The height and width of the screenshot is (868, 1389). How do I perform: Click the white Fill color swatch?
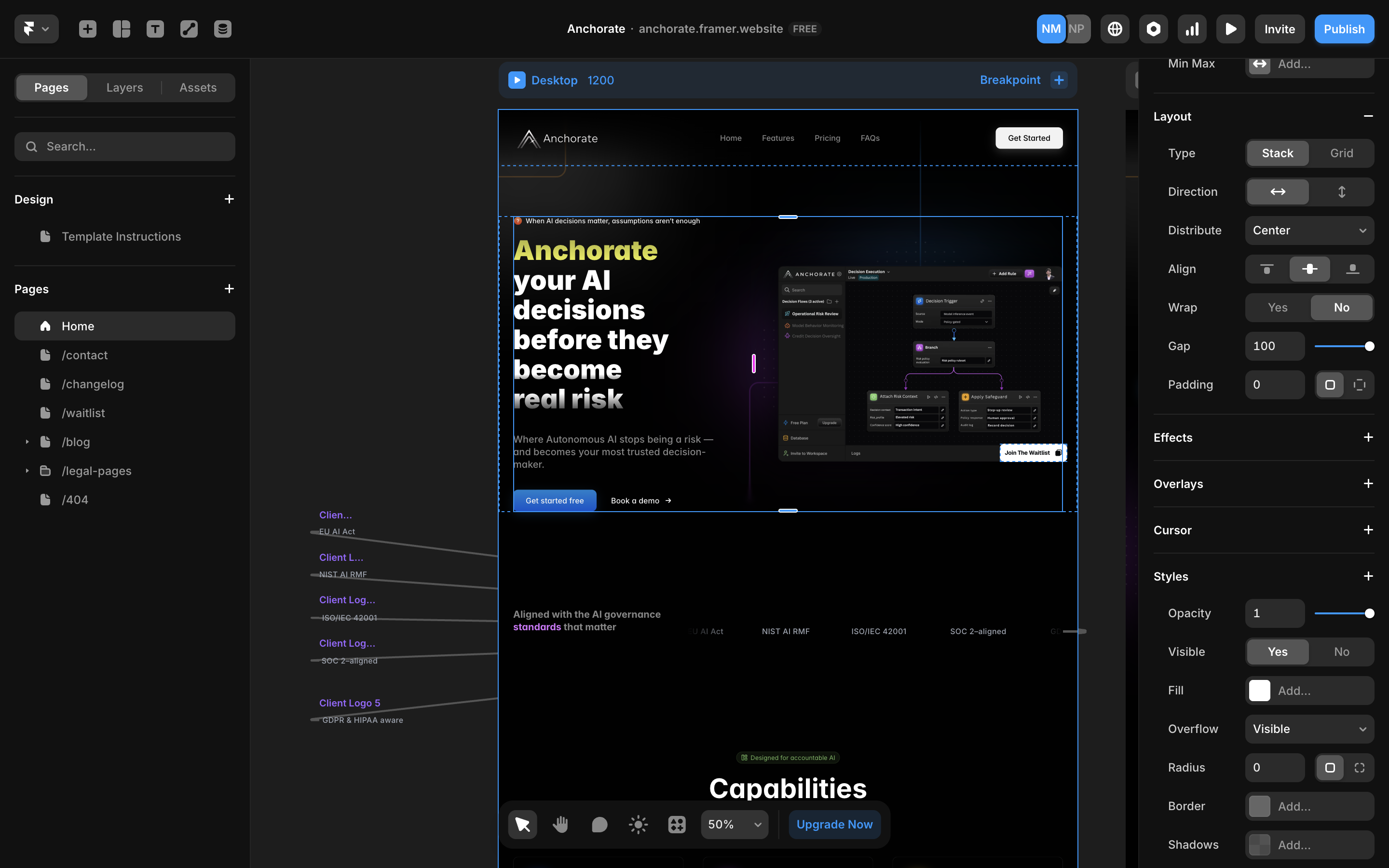click(x=1259, y=691)
